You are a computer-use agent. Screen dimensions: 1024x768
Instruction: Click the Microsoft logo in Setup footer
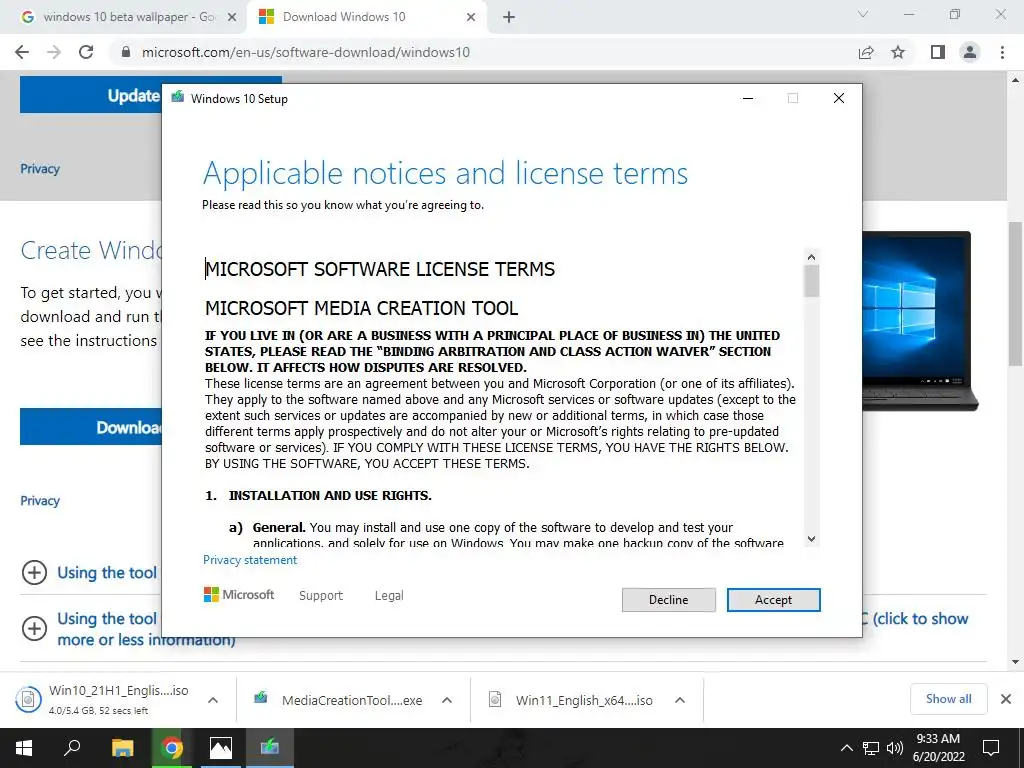coord(239,595)
